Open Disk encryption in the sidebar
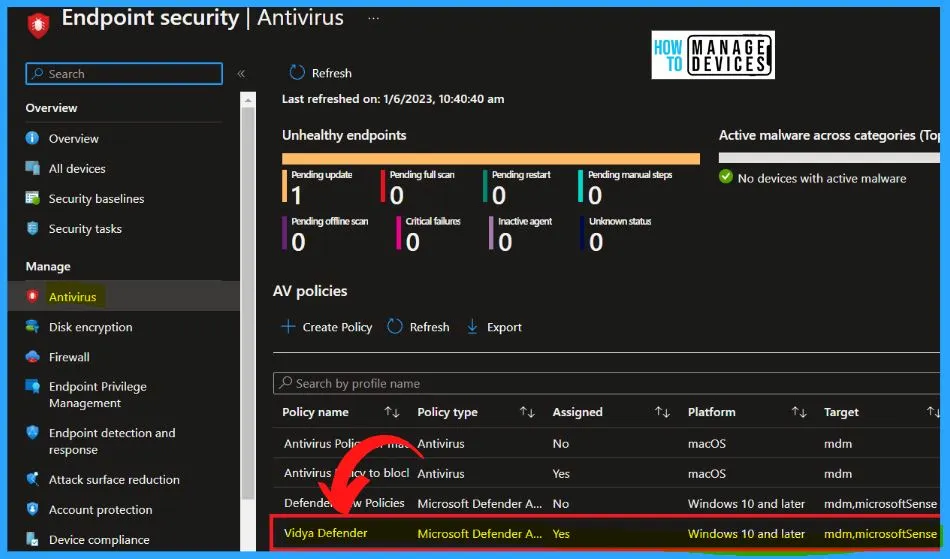This screenshot has width=950, height=559. coord(90,327)
